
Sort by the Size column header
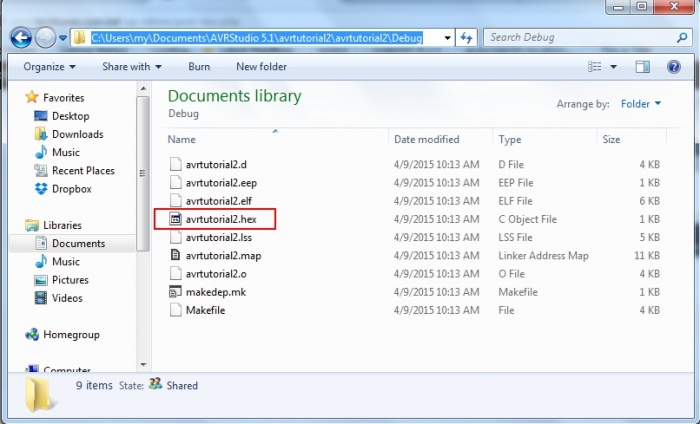(x=611, y=140)
